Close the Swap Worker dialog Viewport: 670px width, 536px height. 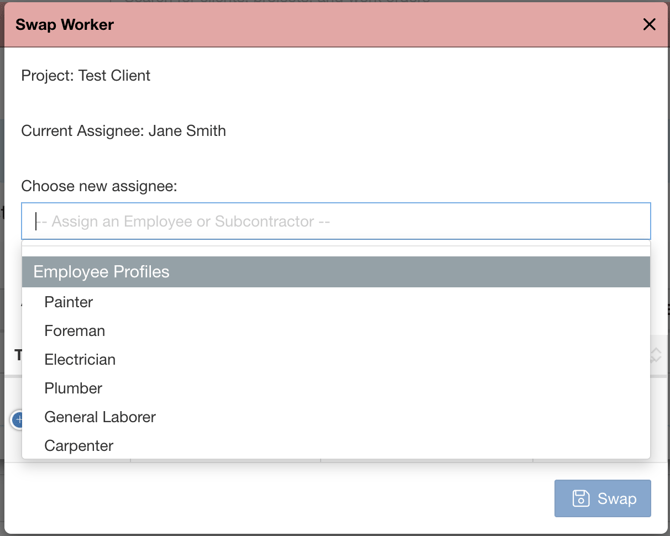[649, 24]
